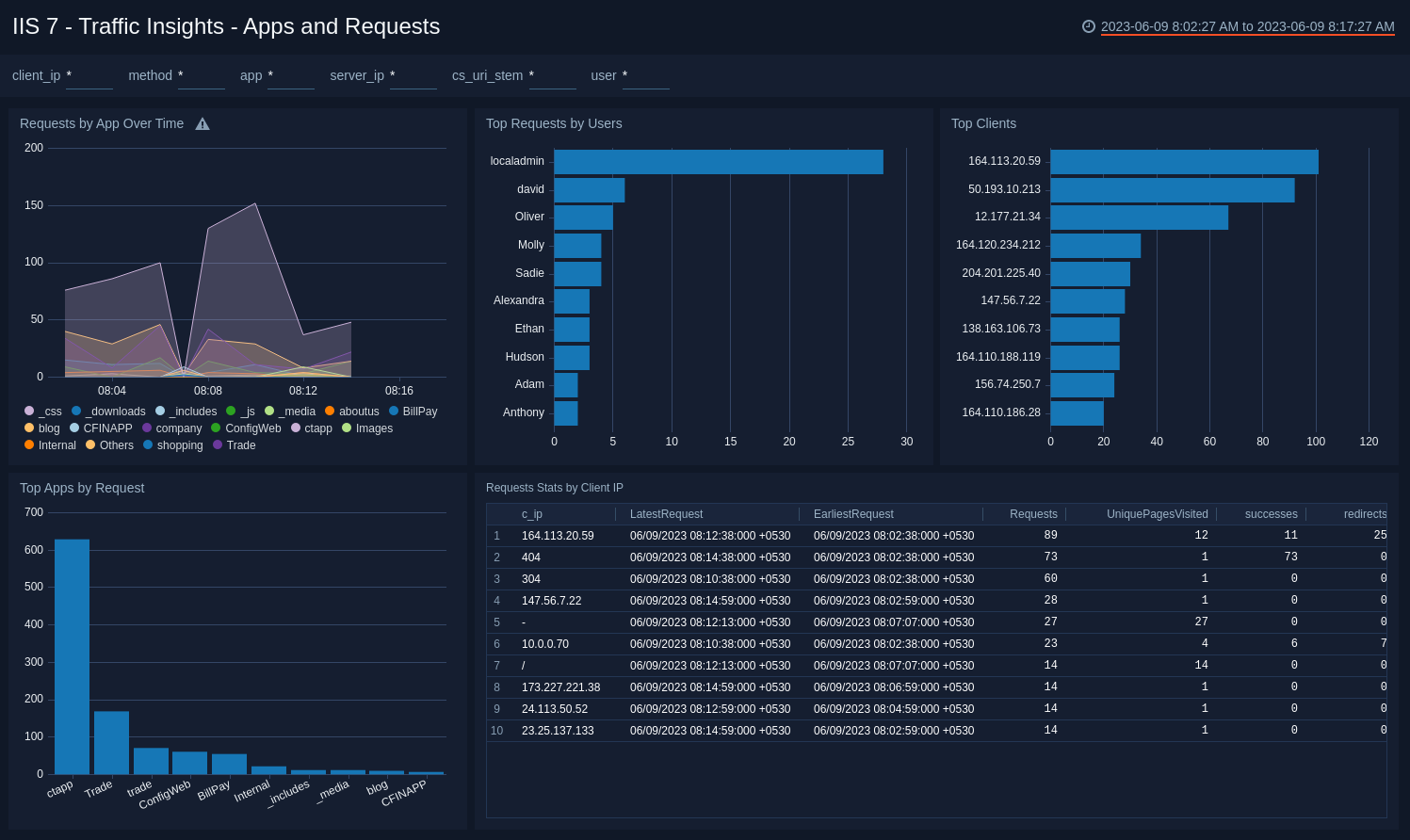Viewport: 1410px width, 840px height.
Task: Click the blog legend marker
Action: click(x=28, y=428)
